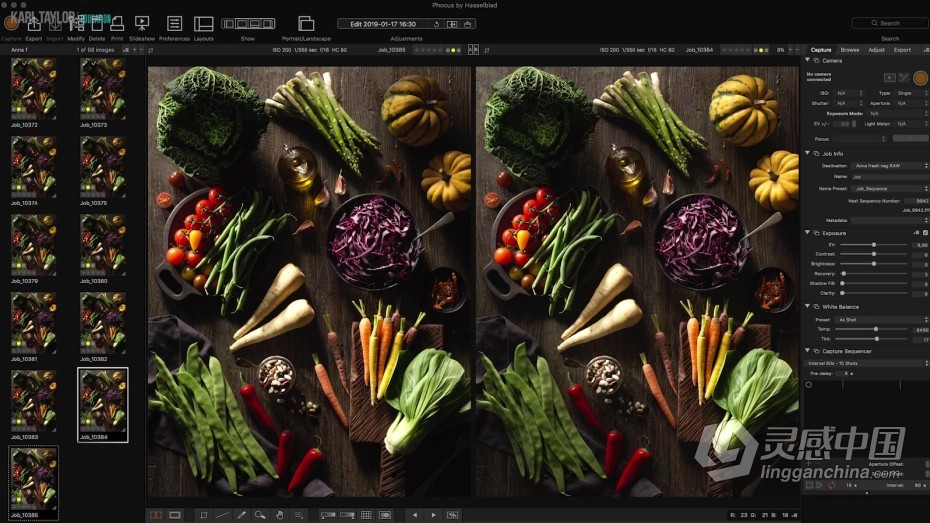Image resolution: width=930 pixels, height=523 pixels.
Task: Select single image view mode
Action: pyautogui.click(x=175, y=515)
